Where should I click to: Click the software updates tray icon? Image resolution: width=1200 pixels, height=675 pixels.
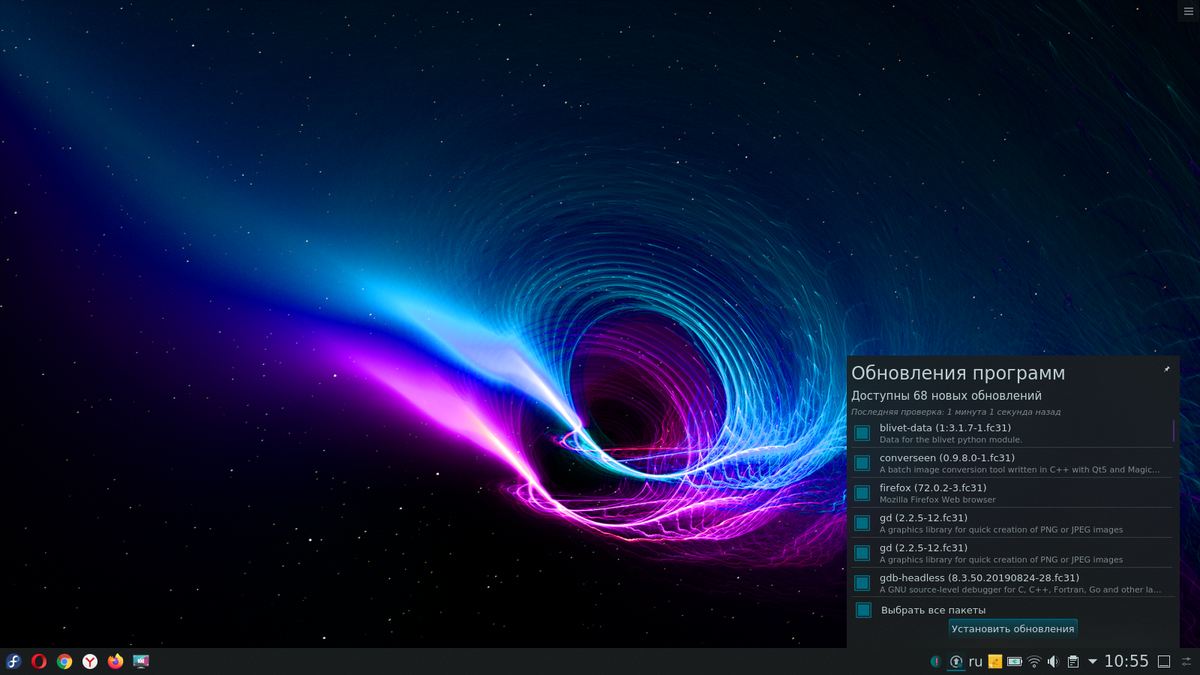click(956, 661)
